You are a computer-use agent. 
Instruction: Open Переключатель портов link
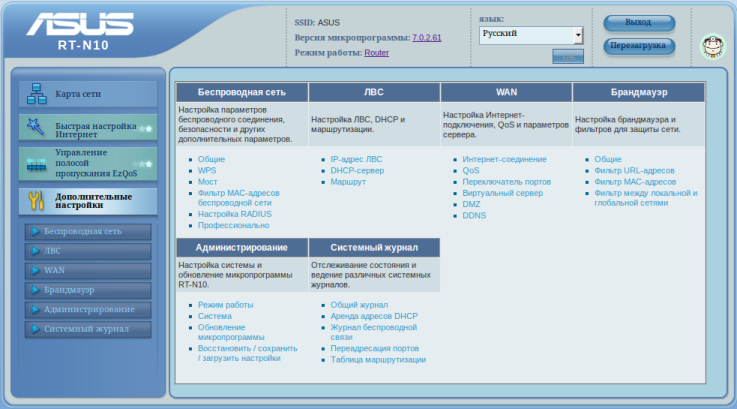(506, 182)
